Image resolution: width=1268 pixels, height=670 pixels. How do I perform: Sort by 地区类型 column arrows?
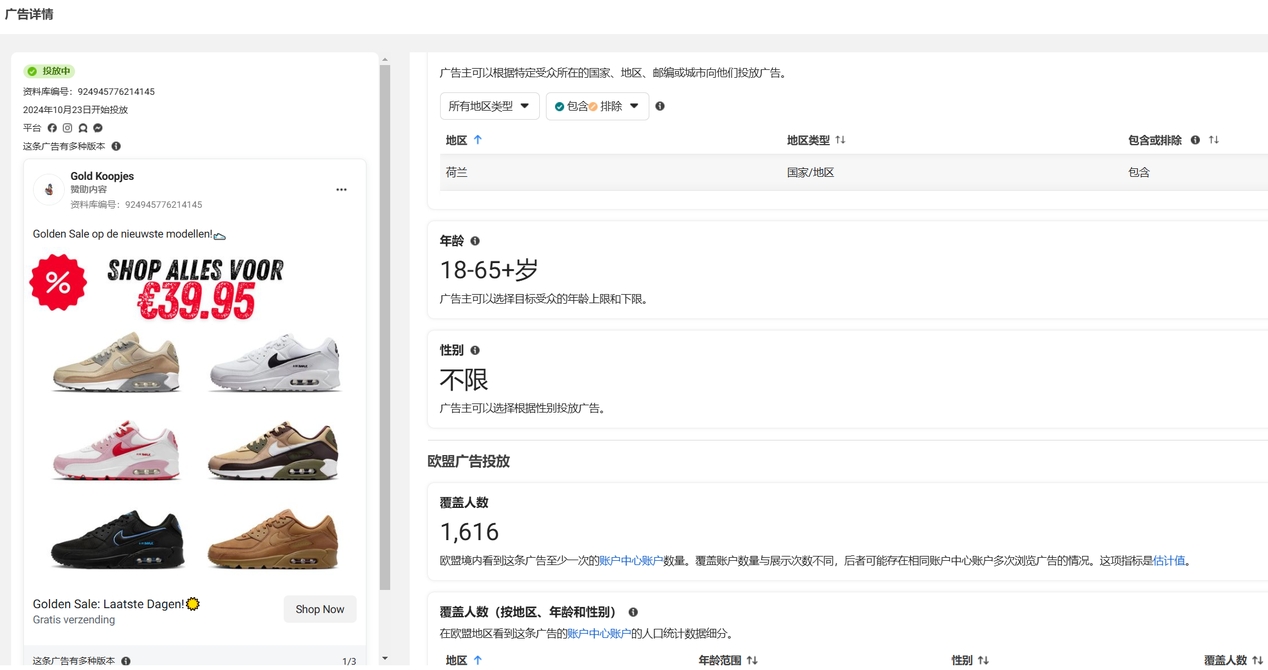tap(840, 140)
